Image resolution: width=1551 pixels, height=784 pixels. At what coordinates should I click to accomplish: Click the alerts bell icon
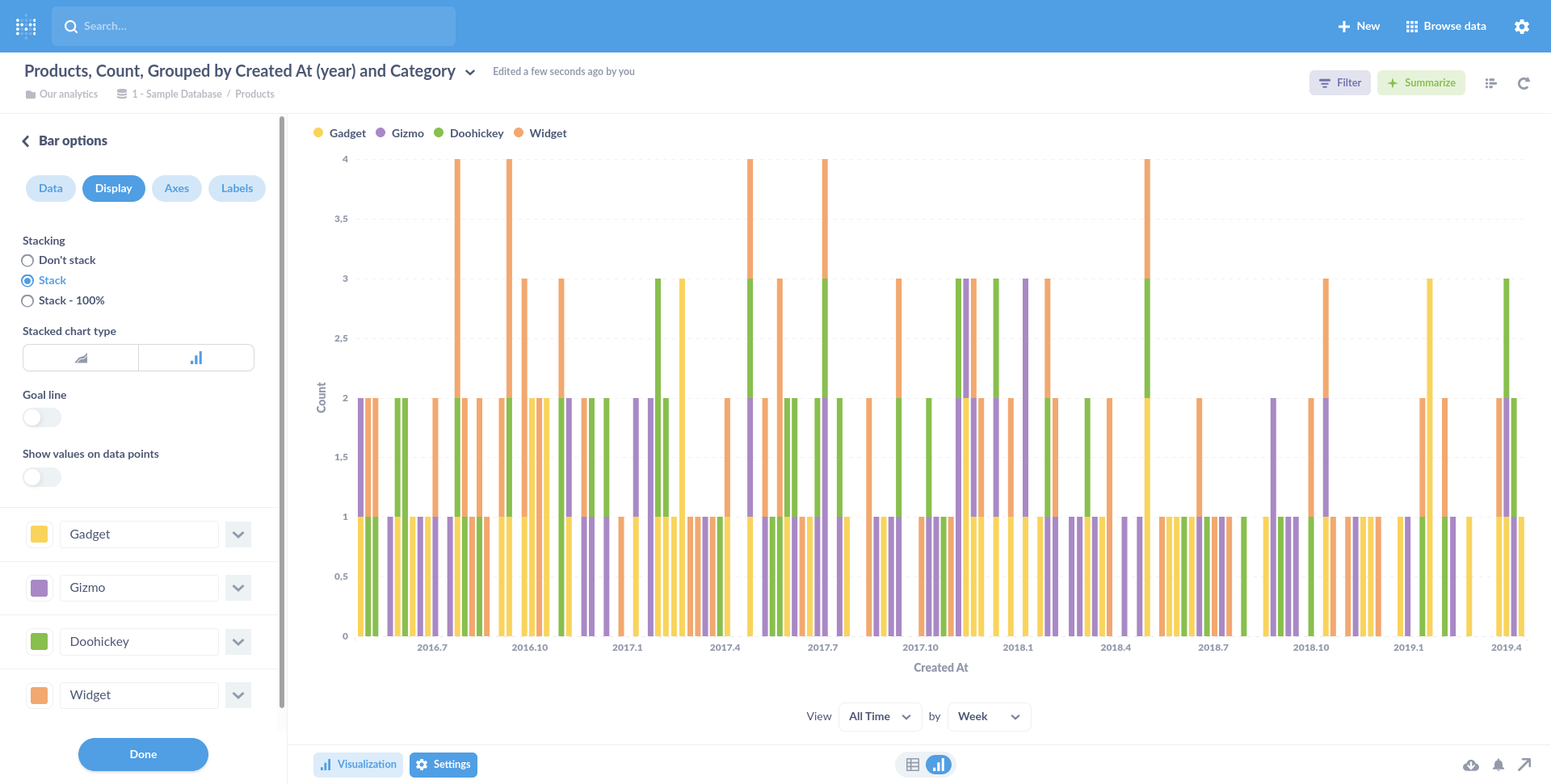coord(1498,765)
